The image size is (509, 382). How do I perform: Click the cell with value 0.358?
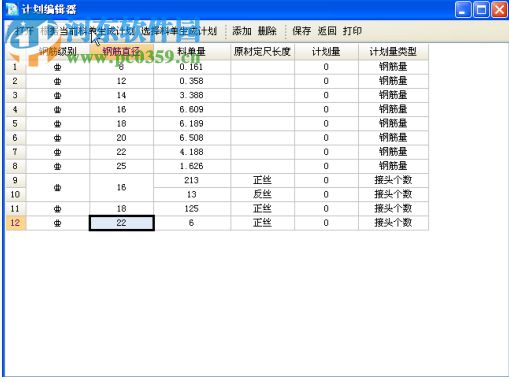[192, 81]
